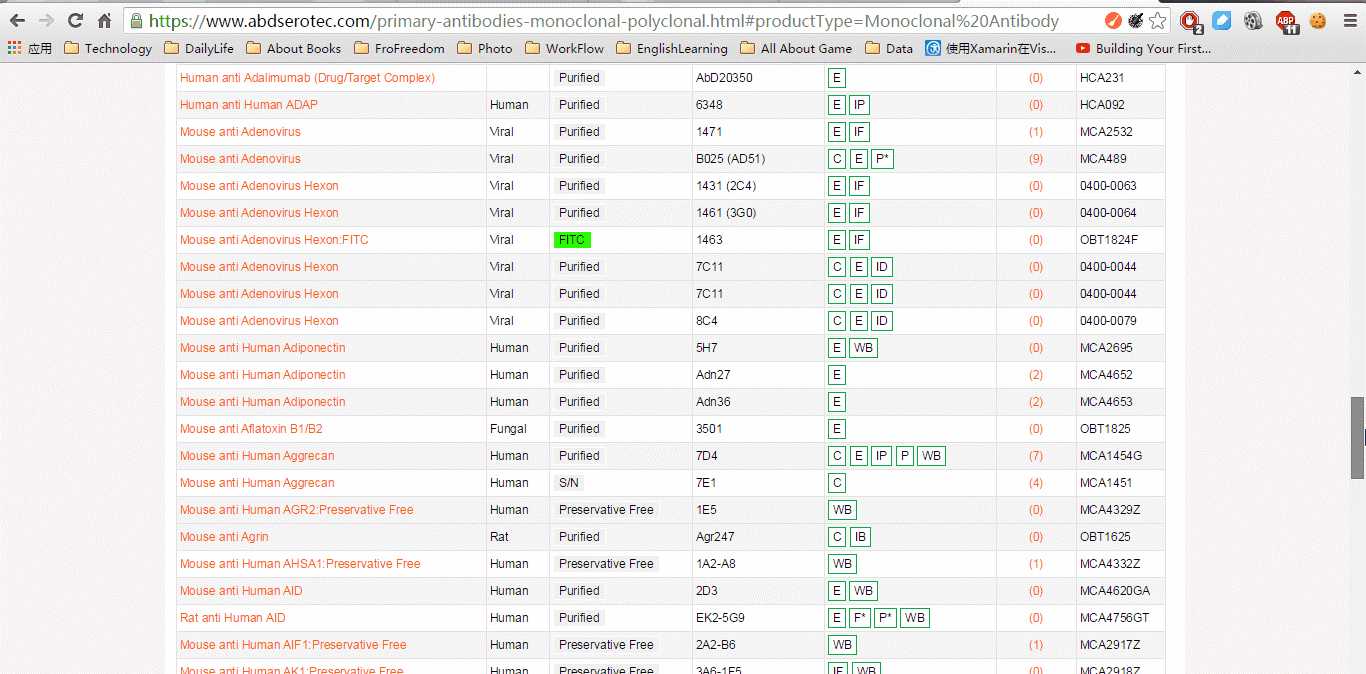This screenshot has height=674, width=1366.
Task: Click the ID tag in the 8C4 row
Action: (882, 321)
